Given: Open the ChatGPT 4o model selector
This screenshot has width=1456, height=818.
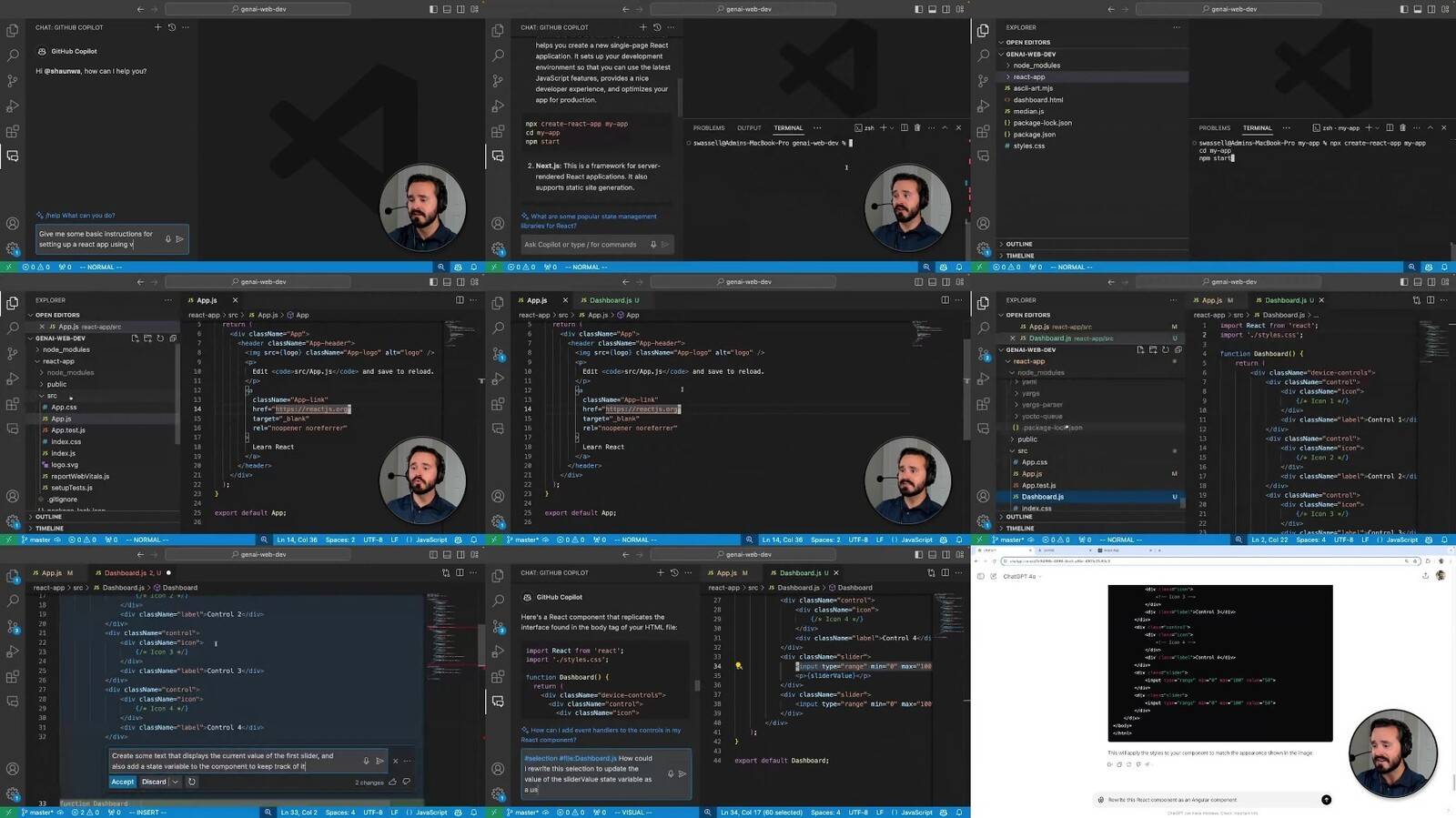Looking at the screenshot, I should [1020, 577].
